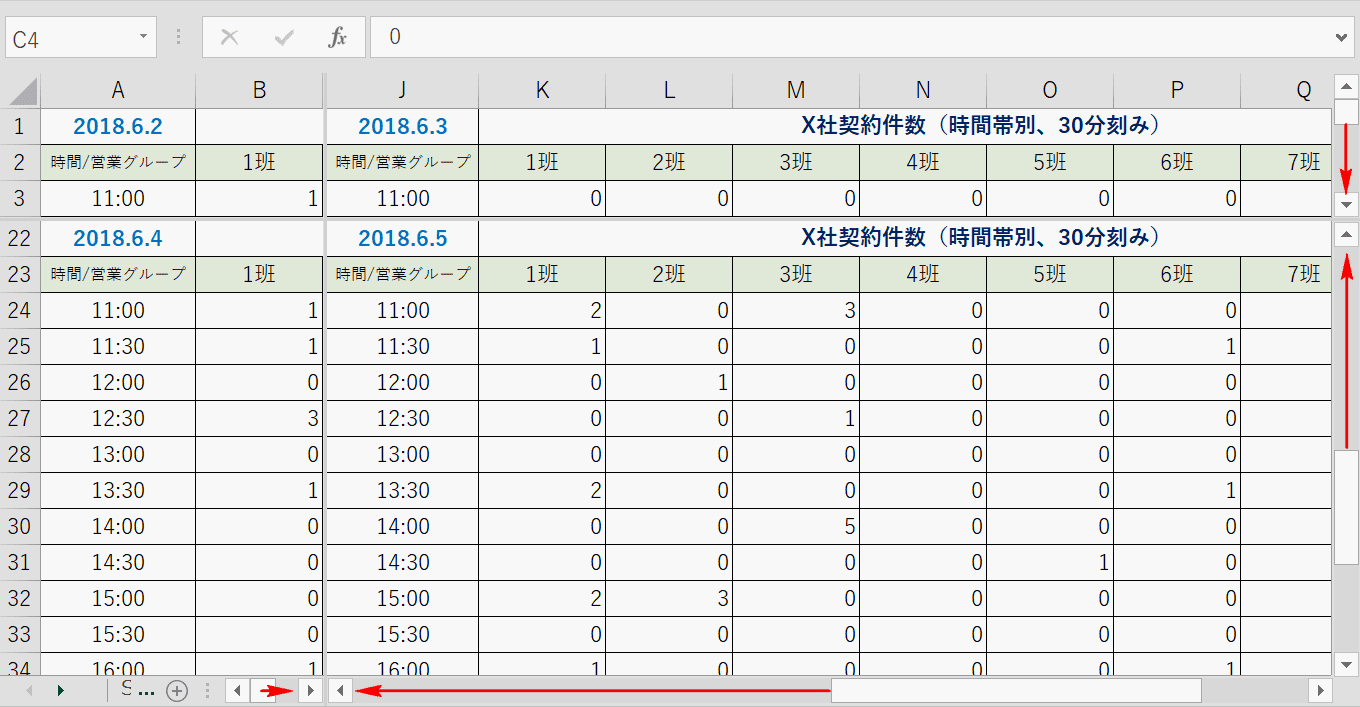The width and height of the screenshot is (1360, 707).
Task: Click the left pane's scroll-right arrow
Action: (x=311, y=690)
